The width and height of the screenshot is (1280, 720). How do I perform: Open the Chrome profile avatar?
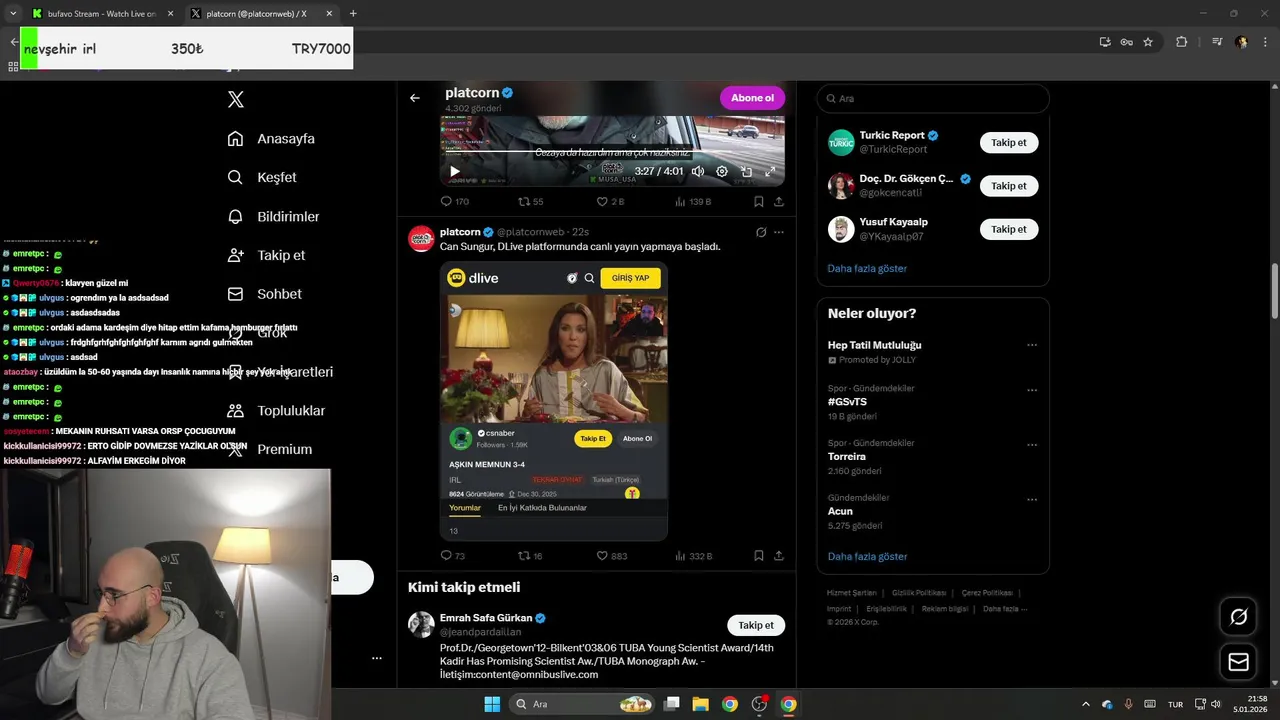pos(1241,42)
